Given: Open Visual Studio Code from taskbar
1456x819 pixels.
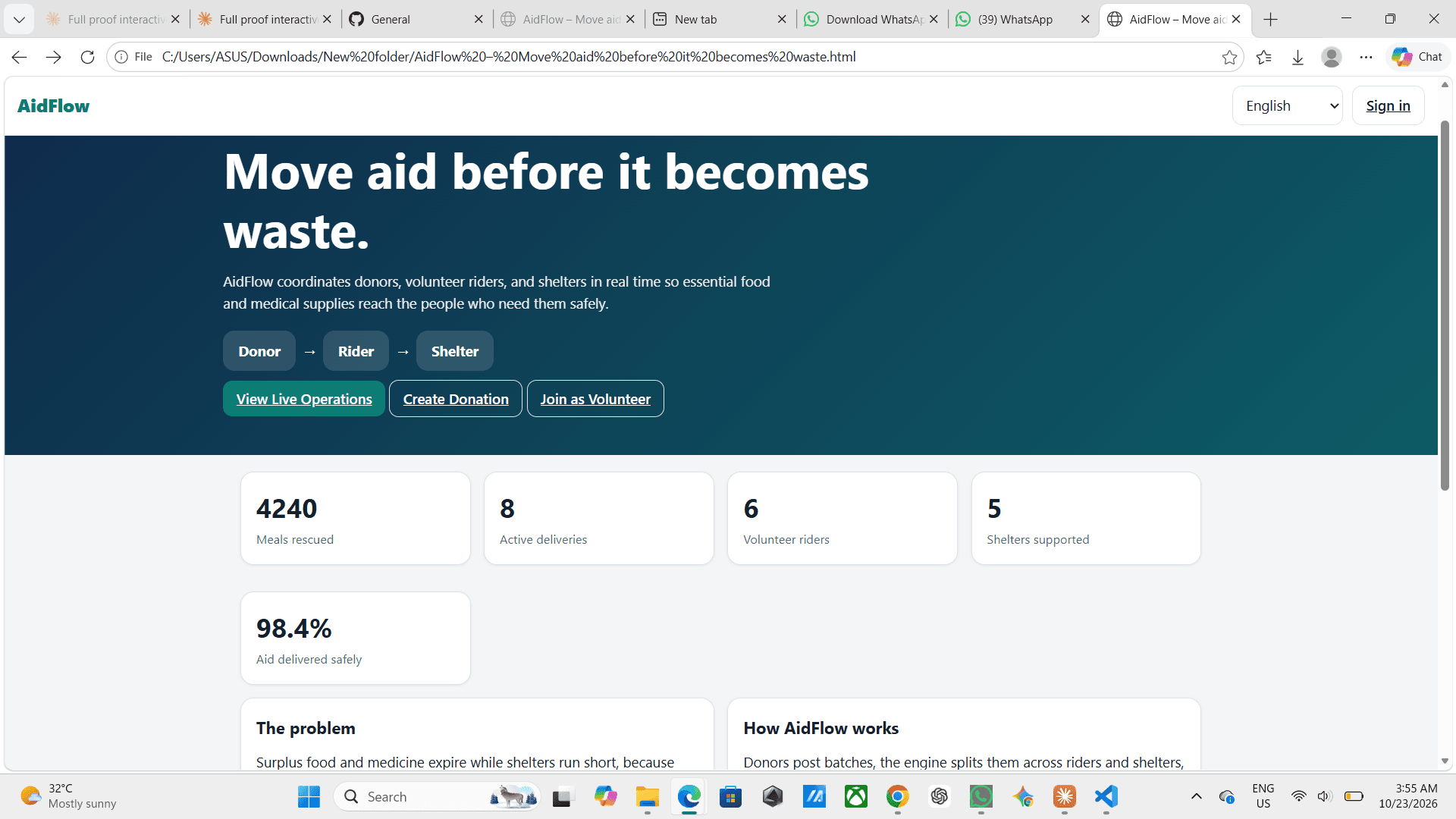Looking at the screenshot, I should pos(1106,797).
